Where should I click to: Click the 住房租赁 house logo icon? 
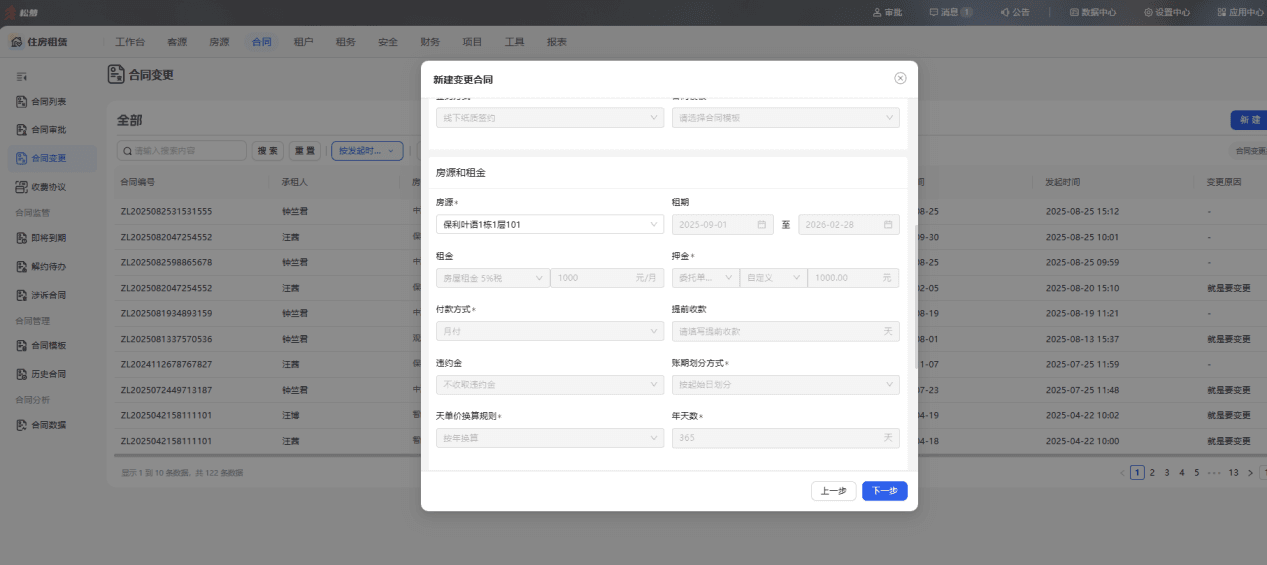pos(17,42)
